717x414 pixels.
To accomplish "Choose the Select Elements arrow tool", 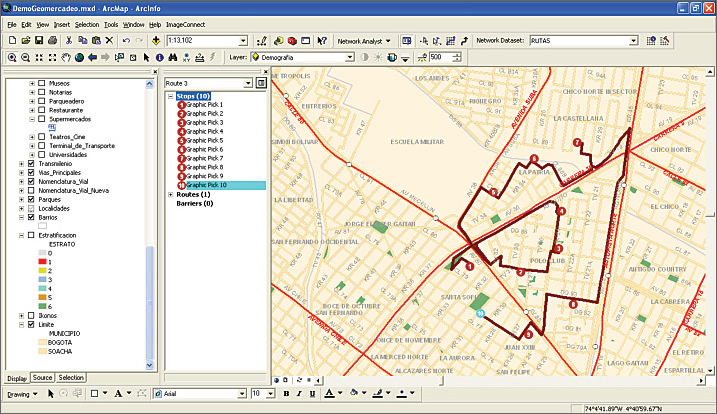I will click(x=146, y=57).
